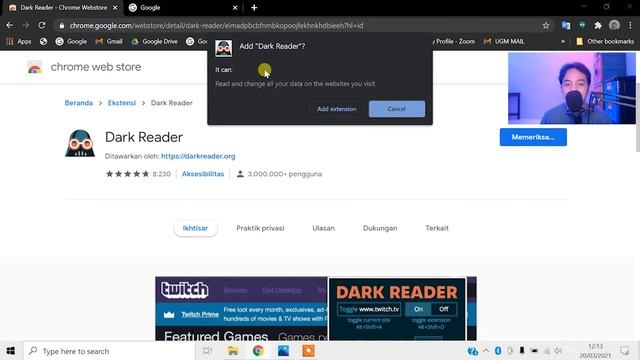The height and width of the screenshot is (360, 640).
Task: Open the darkreader.org link
Action: click(198, 156)
